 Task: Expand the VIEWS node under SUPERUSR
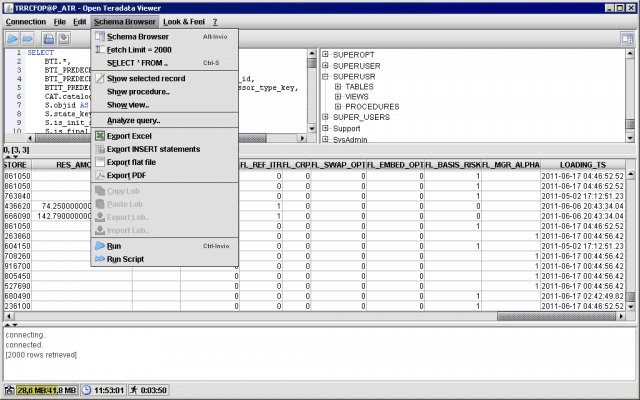click(338, 97)
